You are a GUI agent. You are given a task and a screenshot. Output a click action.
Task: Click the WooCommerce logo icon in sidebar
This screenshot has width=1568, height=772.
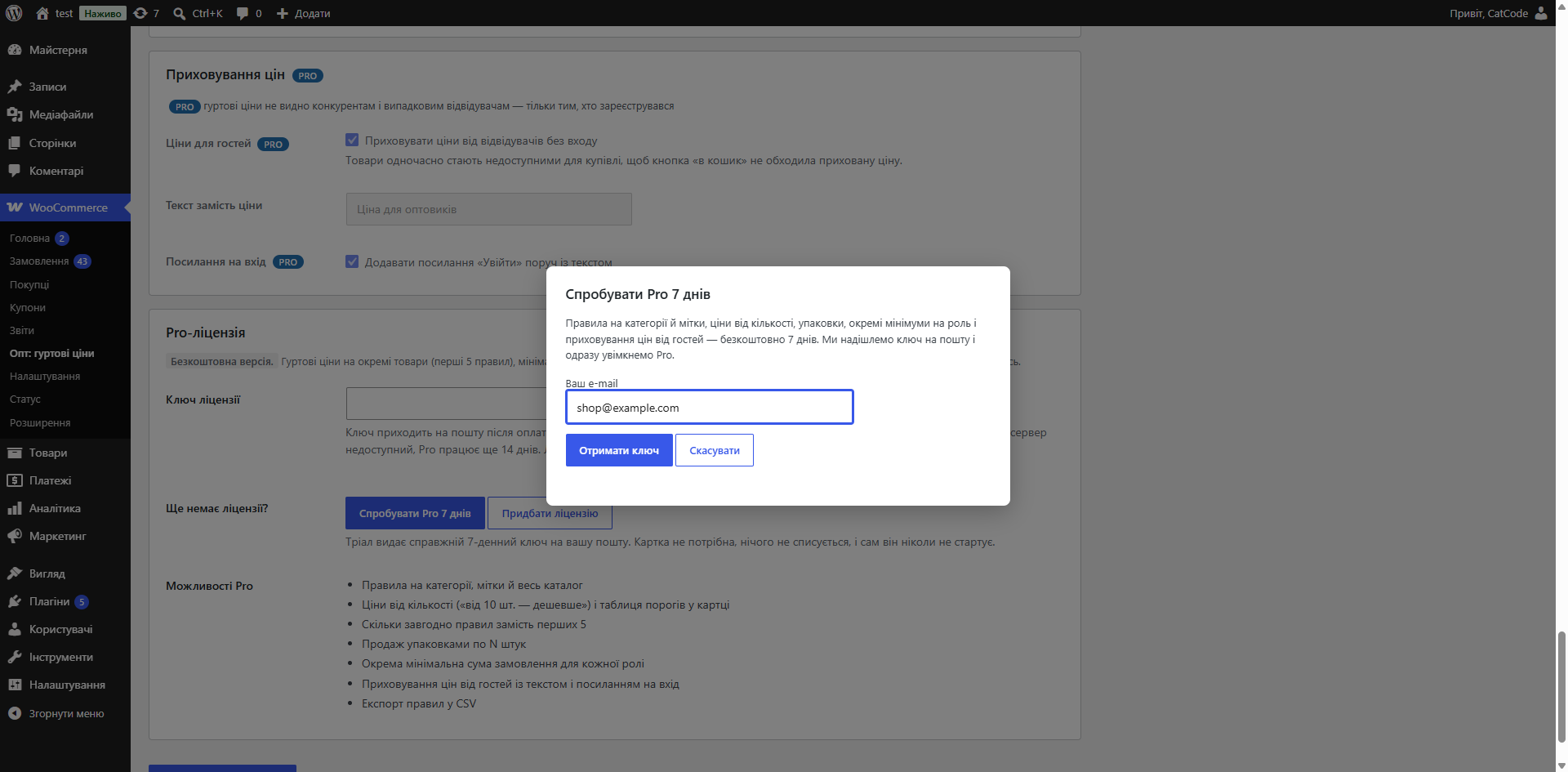[x=15, y=208]
